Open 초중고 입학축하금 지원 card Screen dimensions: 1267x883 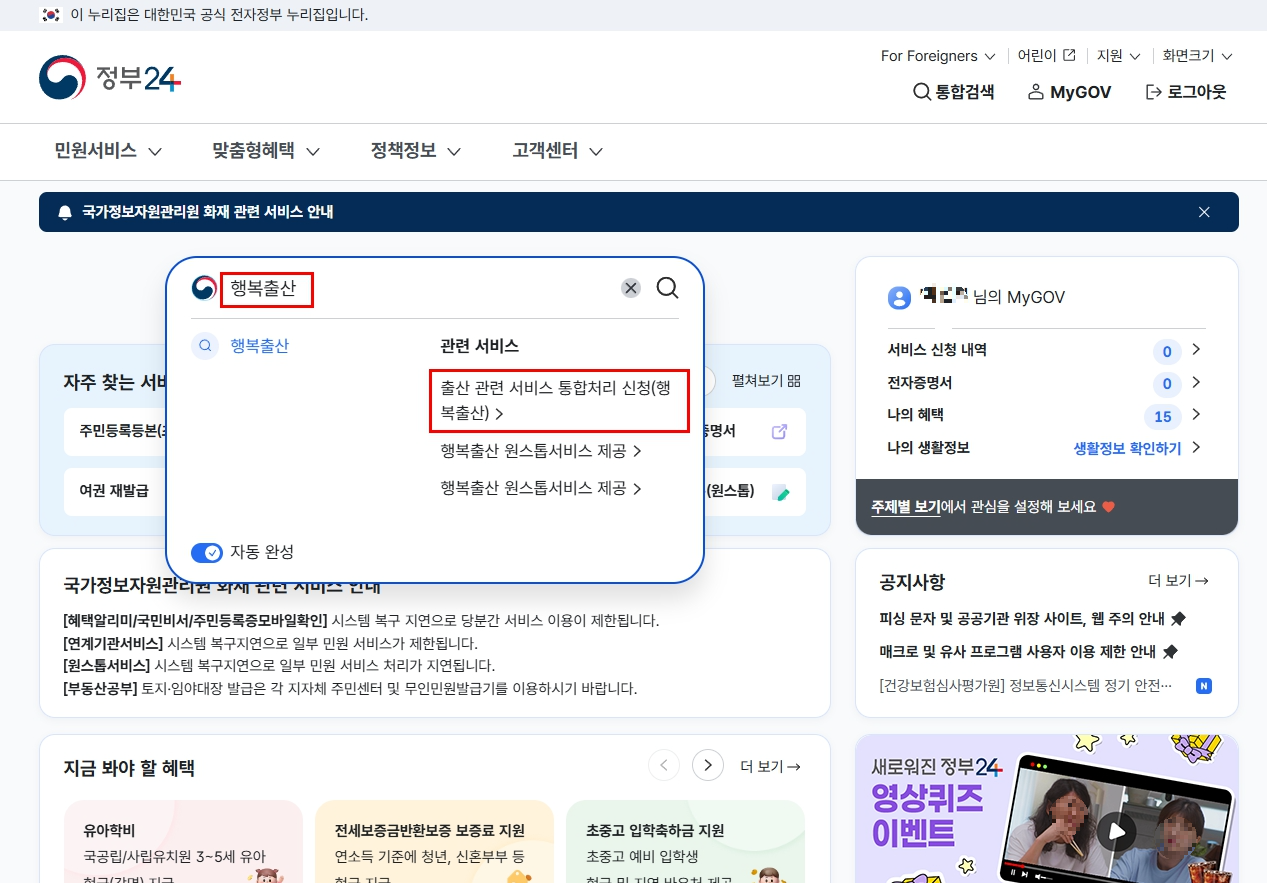coord(685,841)
